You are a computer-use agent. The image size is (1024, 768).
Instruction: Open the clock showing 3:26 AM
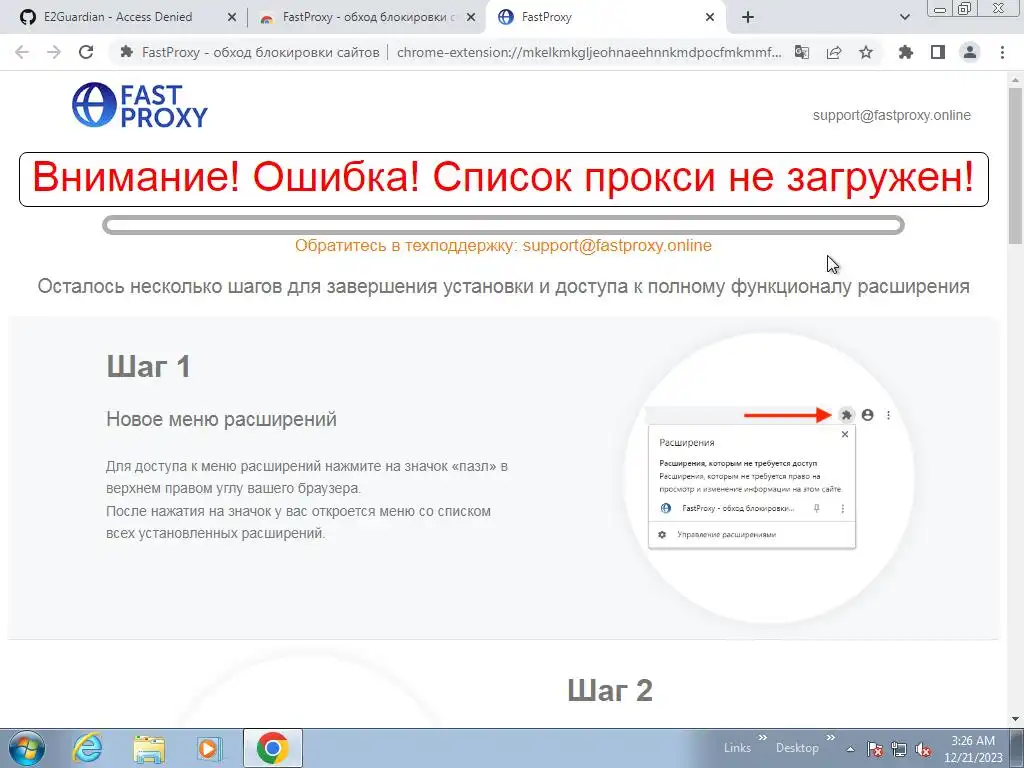[x=973, y=749]
